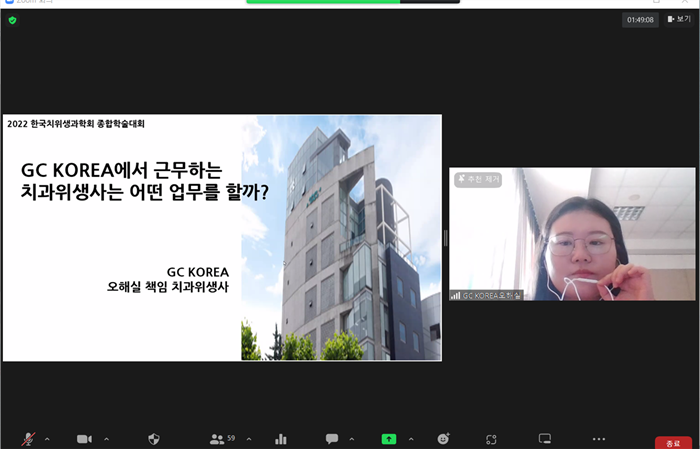Click the slide line 치과위생사는 어떤 업무를 할까?
Viewport: 700px width, 449px height.
click(x=145, y=192)
